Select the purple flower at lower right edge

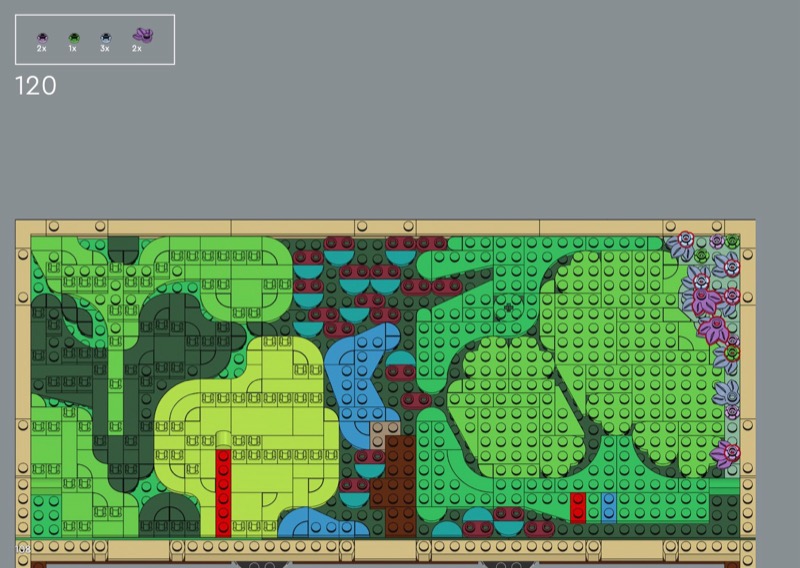725,454
